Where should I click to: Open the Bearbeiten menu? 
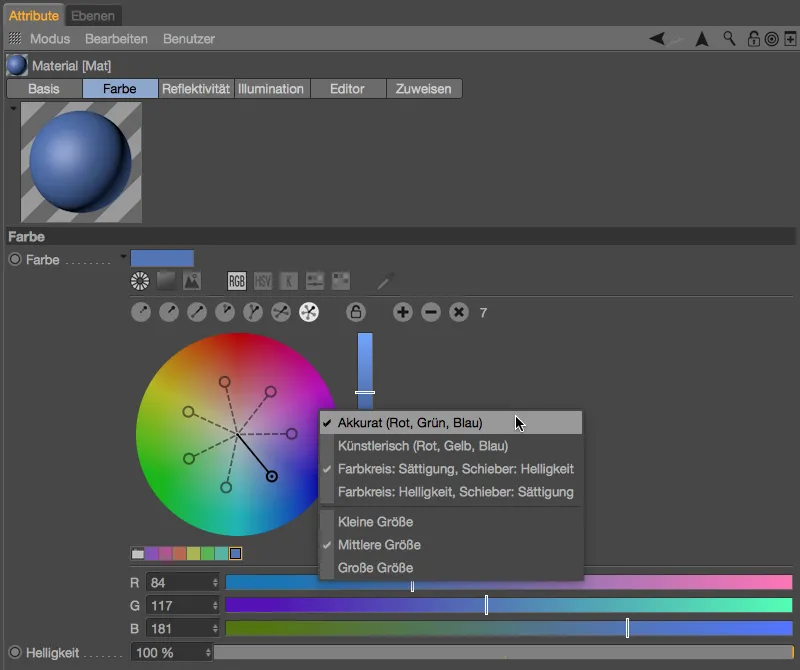tap(116, 39)
